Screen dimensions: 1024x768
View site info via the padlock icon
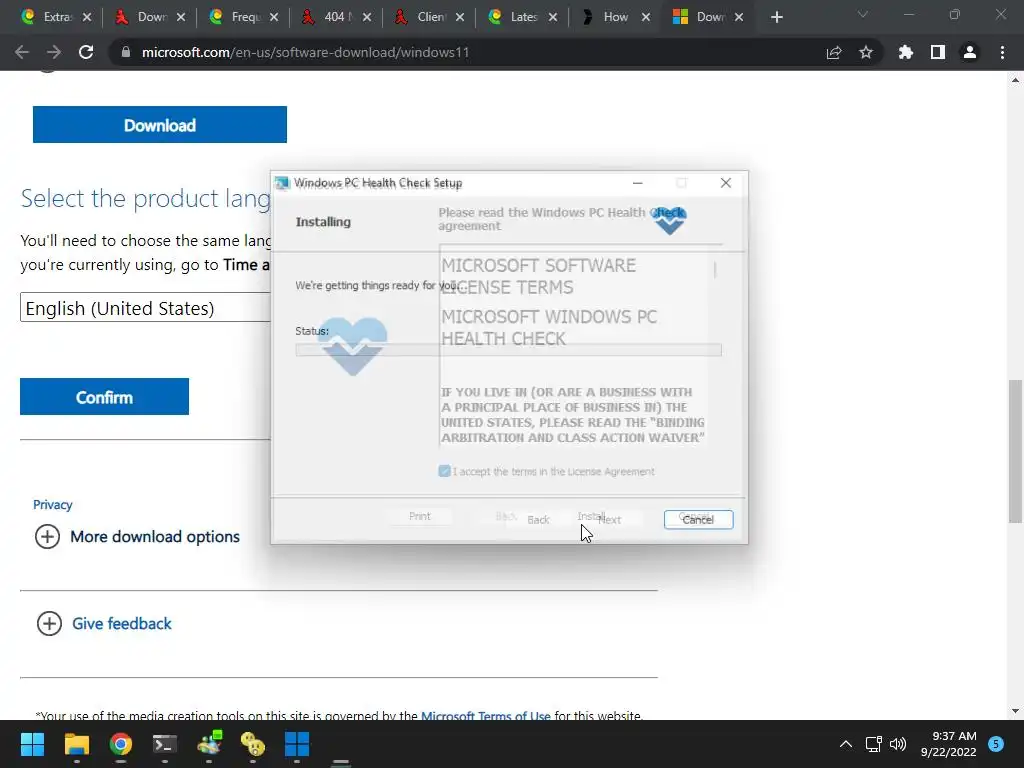(126, 52)
